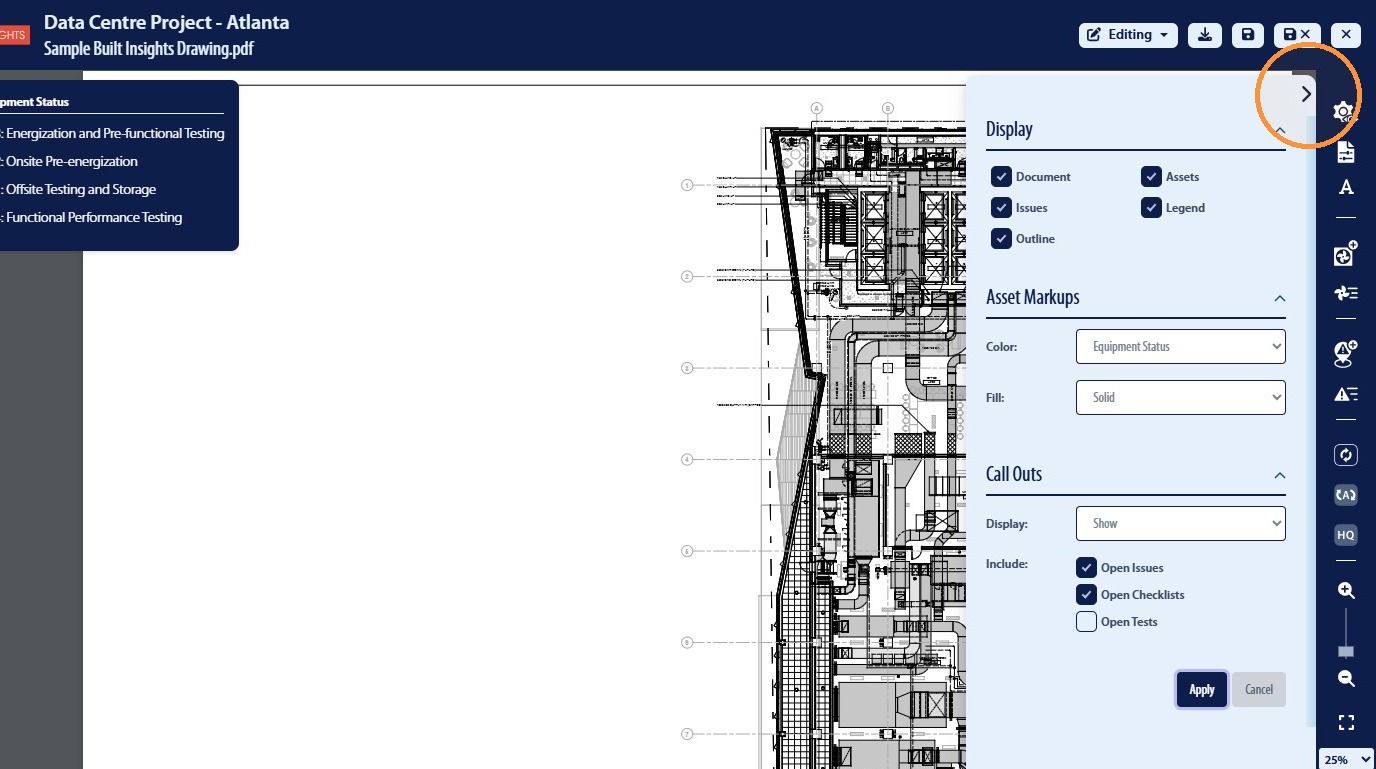1376x769 pixels.
Task: Collapse the settings panel with right chevron
Action: [x=1306, y=94]
